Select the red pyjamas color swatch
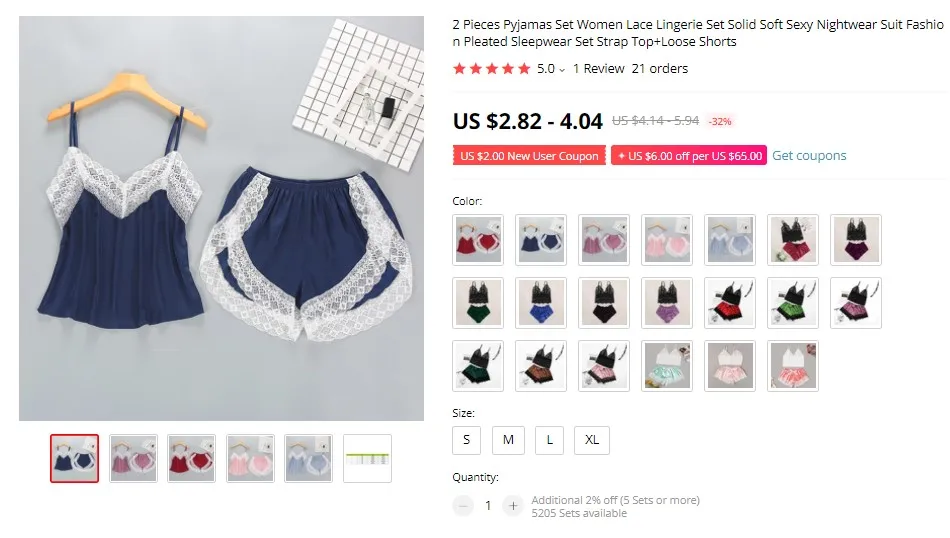The height and width of the screenshot is (538, 950). tap(478, 240)
